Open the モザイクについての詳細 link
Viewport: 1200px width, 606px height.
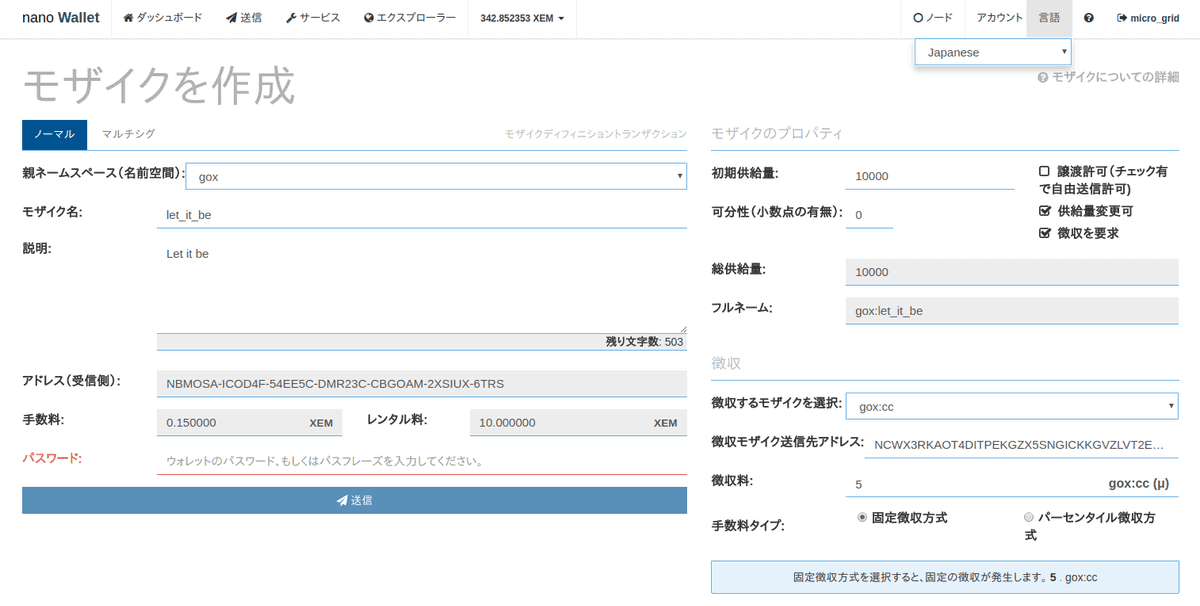coord(1109,77)
